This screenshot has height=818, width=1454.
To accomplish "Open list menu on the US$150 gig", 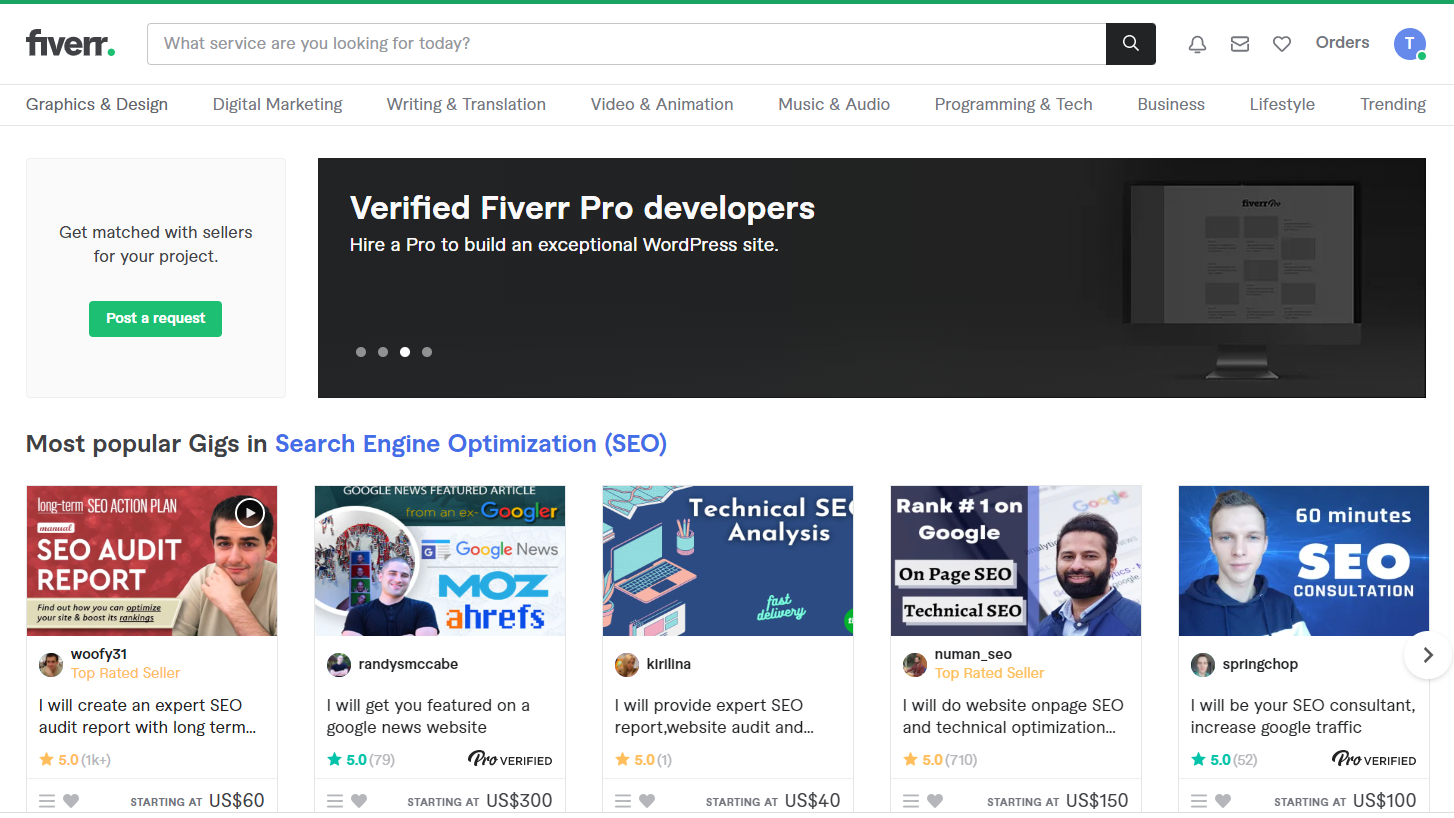I will (911, 801).
